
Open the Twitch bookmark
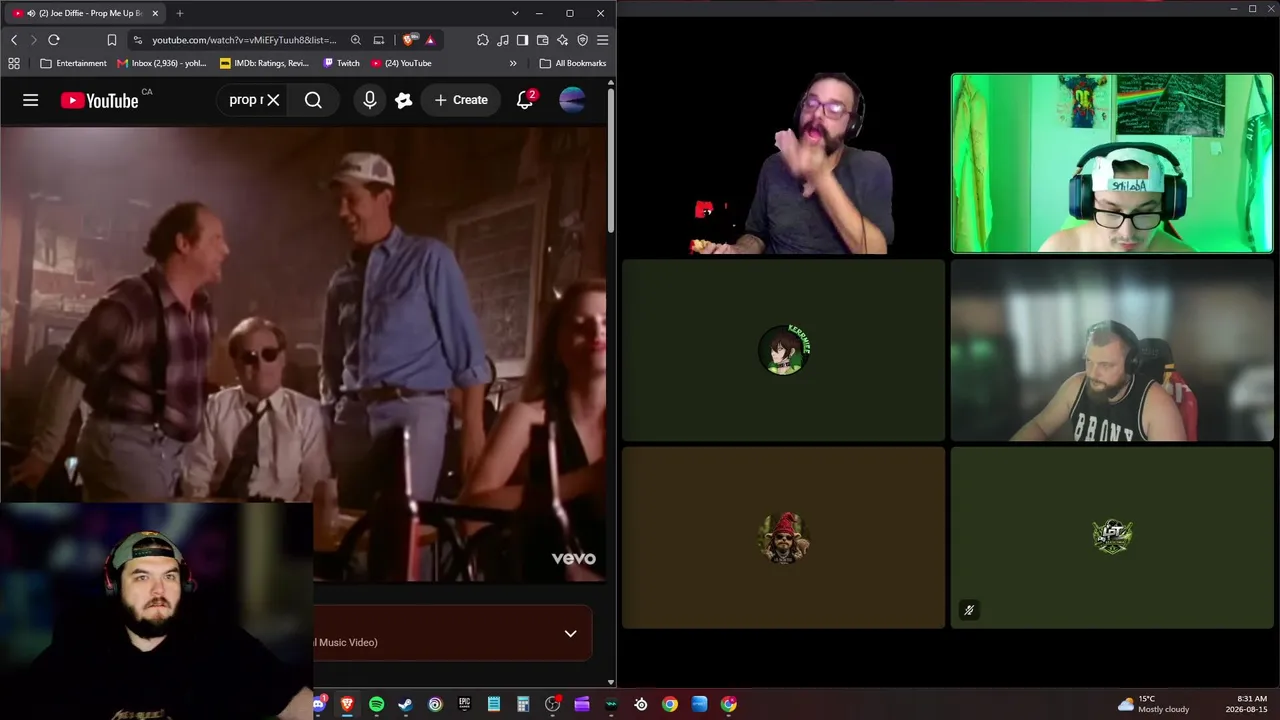click(x=341, y=63)
